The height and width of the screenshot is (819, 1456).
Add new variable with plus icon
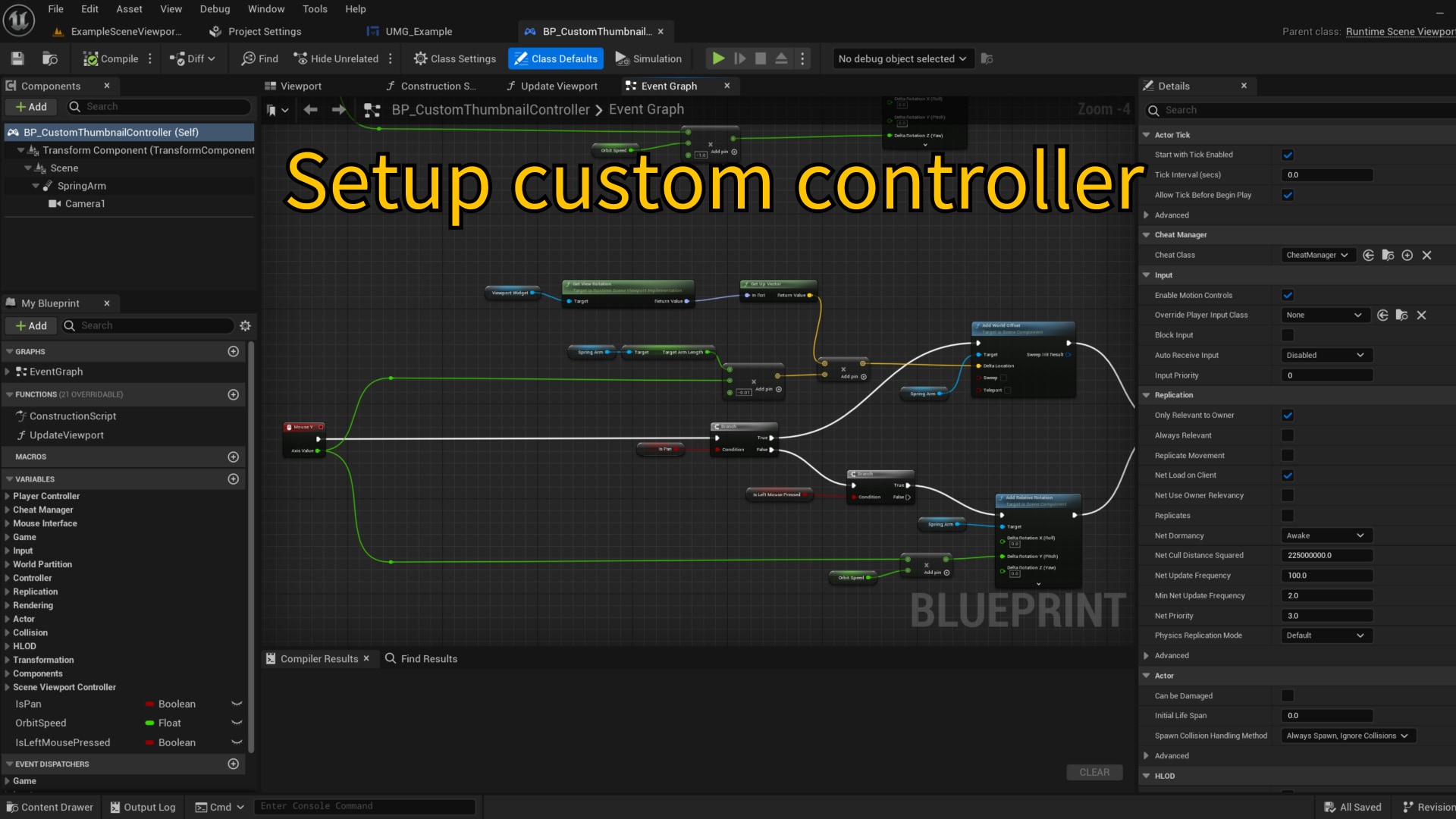point(234,479)
